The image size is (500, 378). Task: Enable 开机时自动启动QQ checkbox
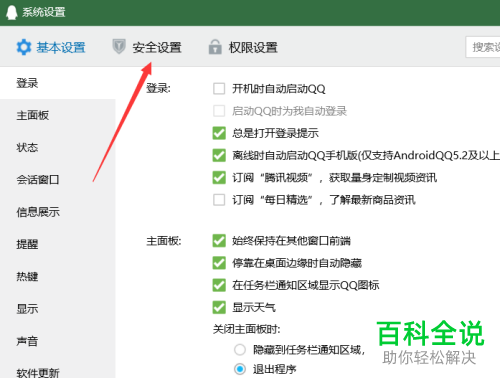(x=219, y=89)
